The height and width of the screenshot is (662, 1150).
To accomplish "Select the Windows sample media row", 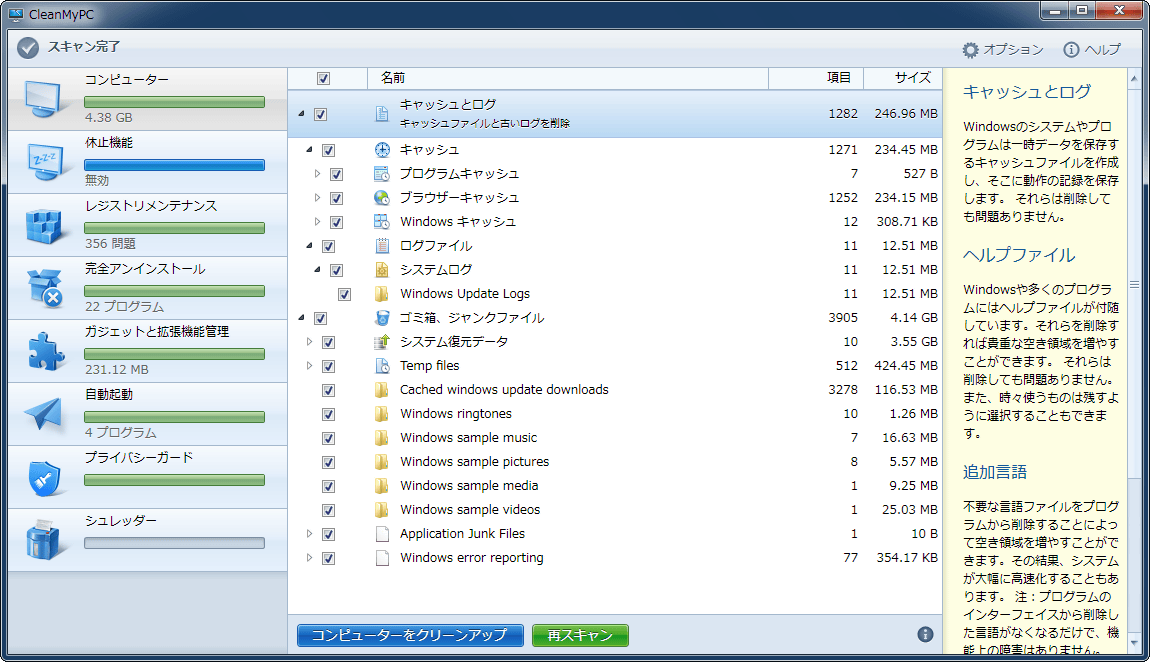I will 615,486.
